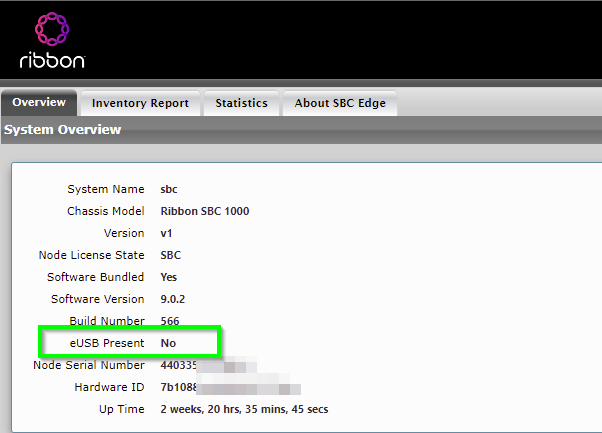Click the 'Node License State' label
Image resolution: width=602 pixels, height=433 pixels.
[x=91, y=255]
